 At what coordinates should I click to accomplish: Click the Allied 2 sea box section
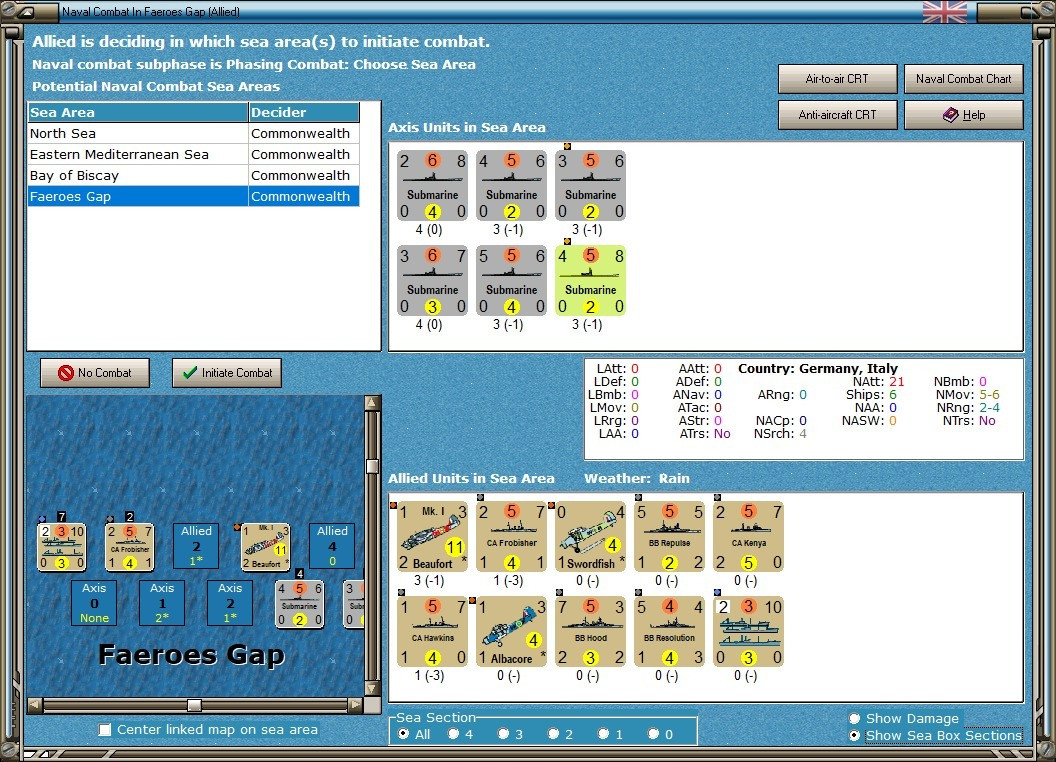[196, 546]
